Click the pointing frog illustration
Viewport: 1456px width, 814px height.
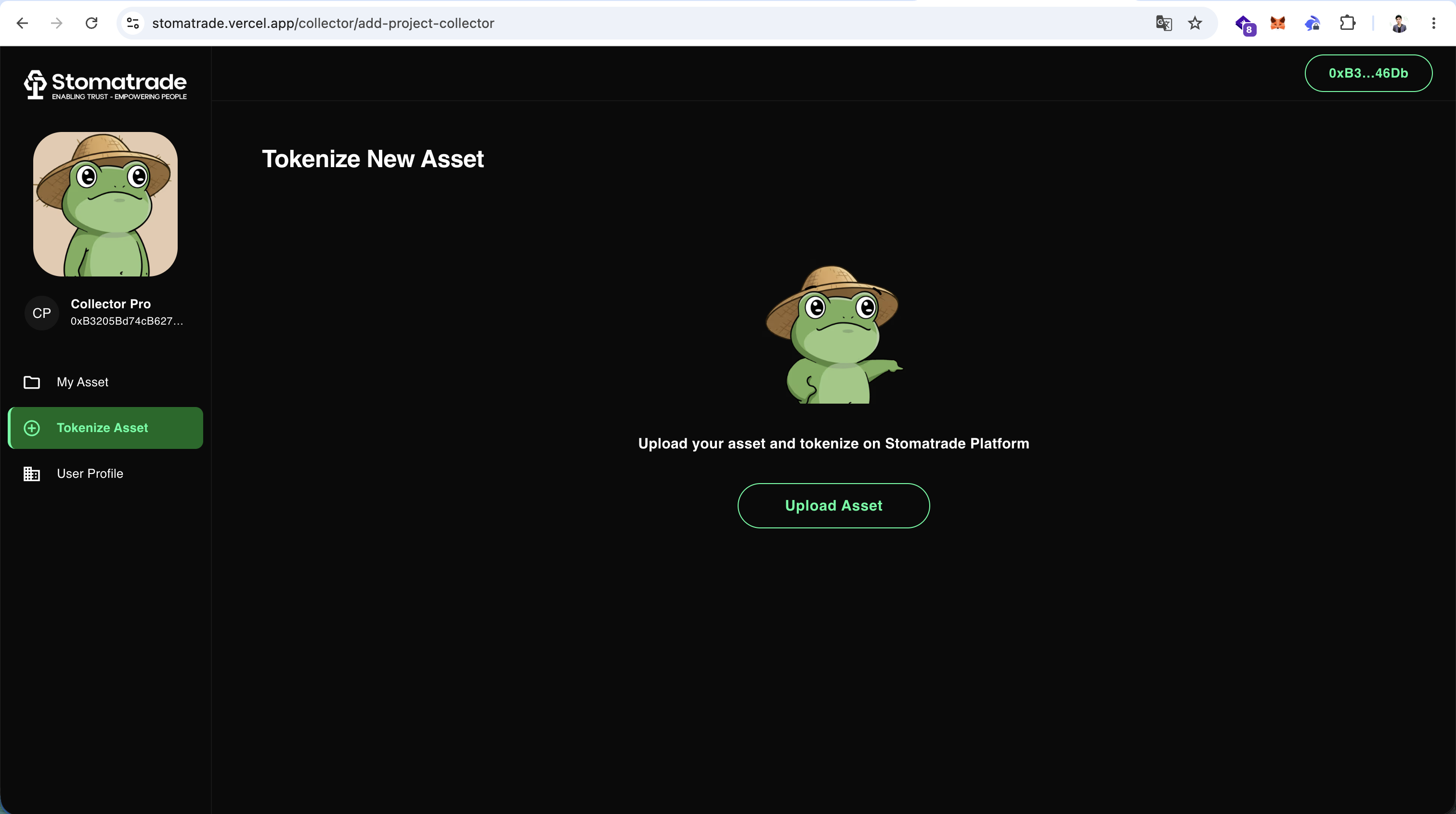click(834, 334)
